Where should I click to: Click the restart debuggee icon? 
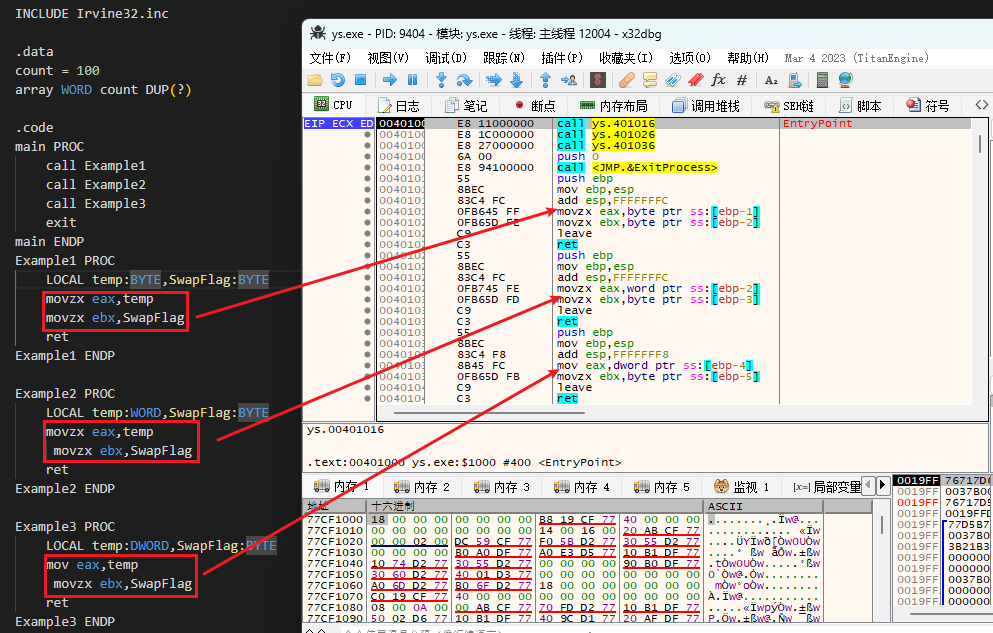pos(338,80)
